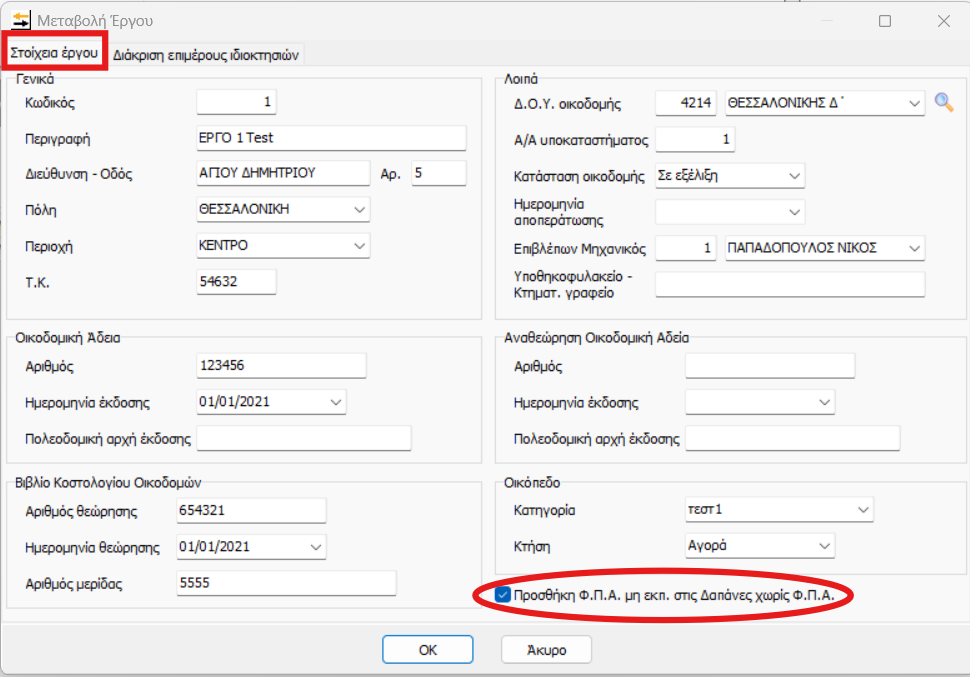The image size is (970, 677).
Task: Expand the Επιβλέπων Μηχανικός name dropdown
Action: pos(913,248)
